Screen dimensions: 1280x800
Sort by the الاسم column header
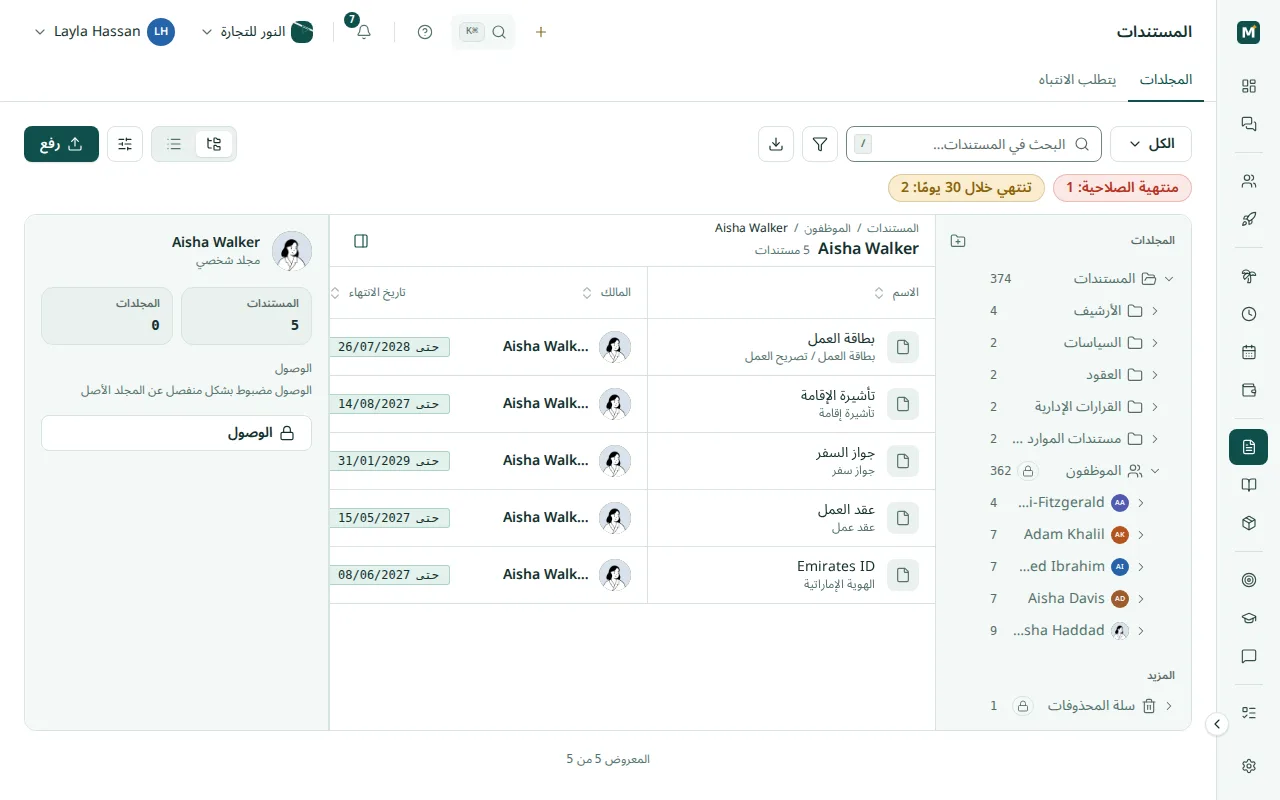coord(896,293)
